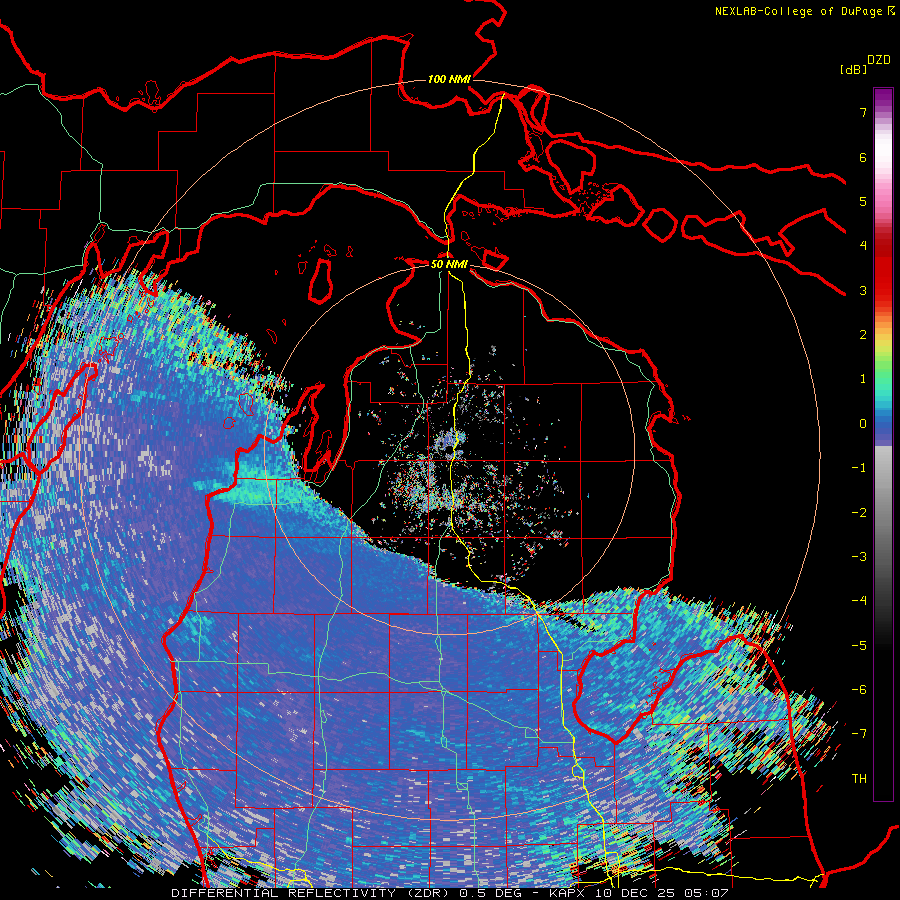This screenshot has height=900, width=900.
Task: Click the scale value -6
Action: coord(859,690)
